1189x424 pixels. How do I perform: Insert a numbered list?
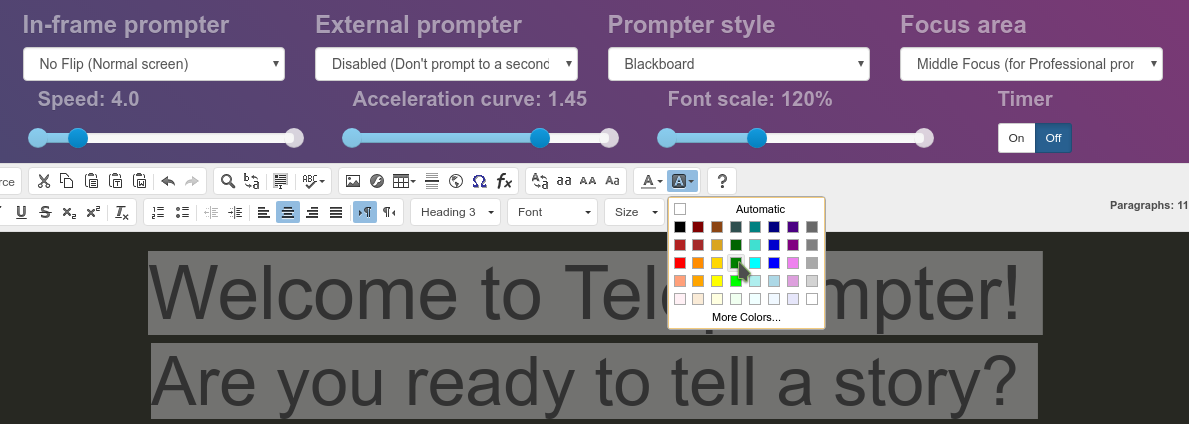click(158, 212)
